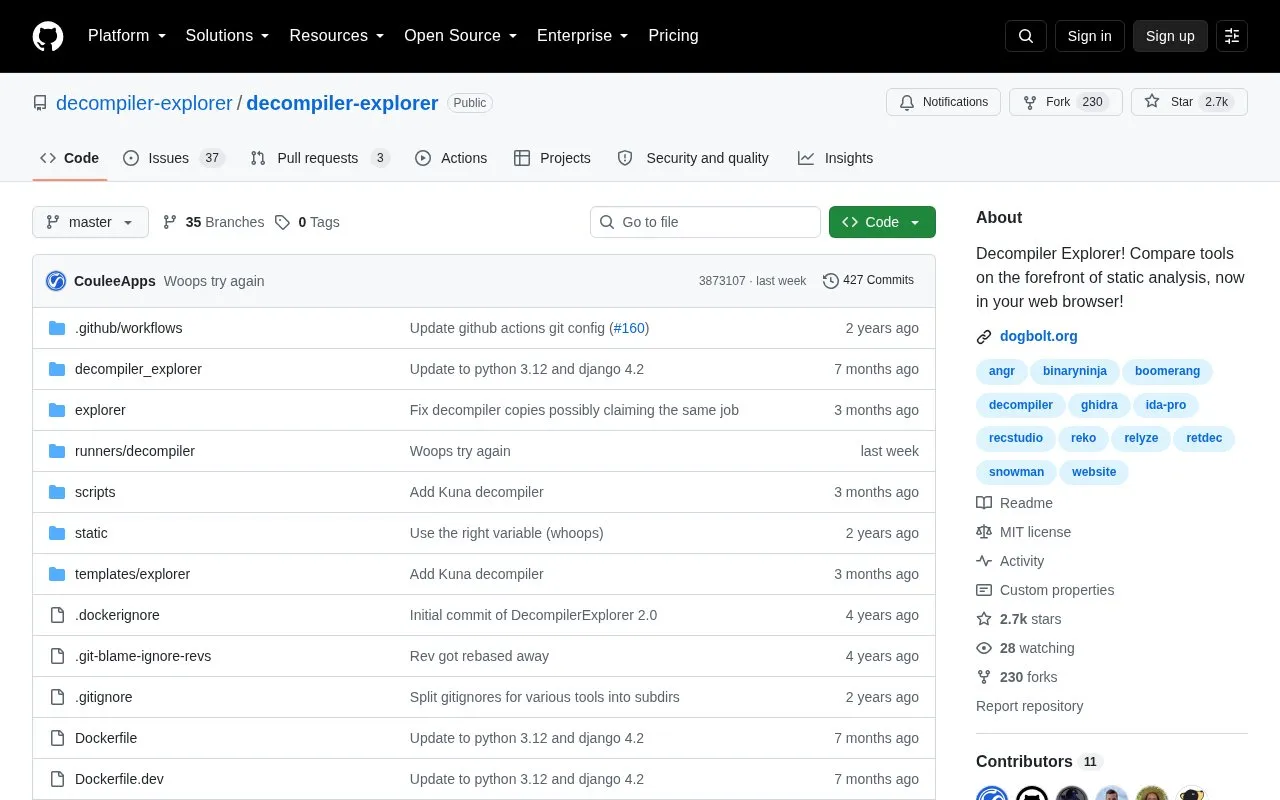
Task: Open the Readme link in About
Action: pos(1014,503)
